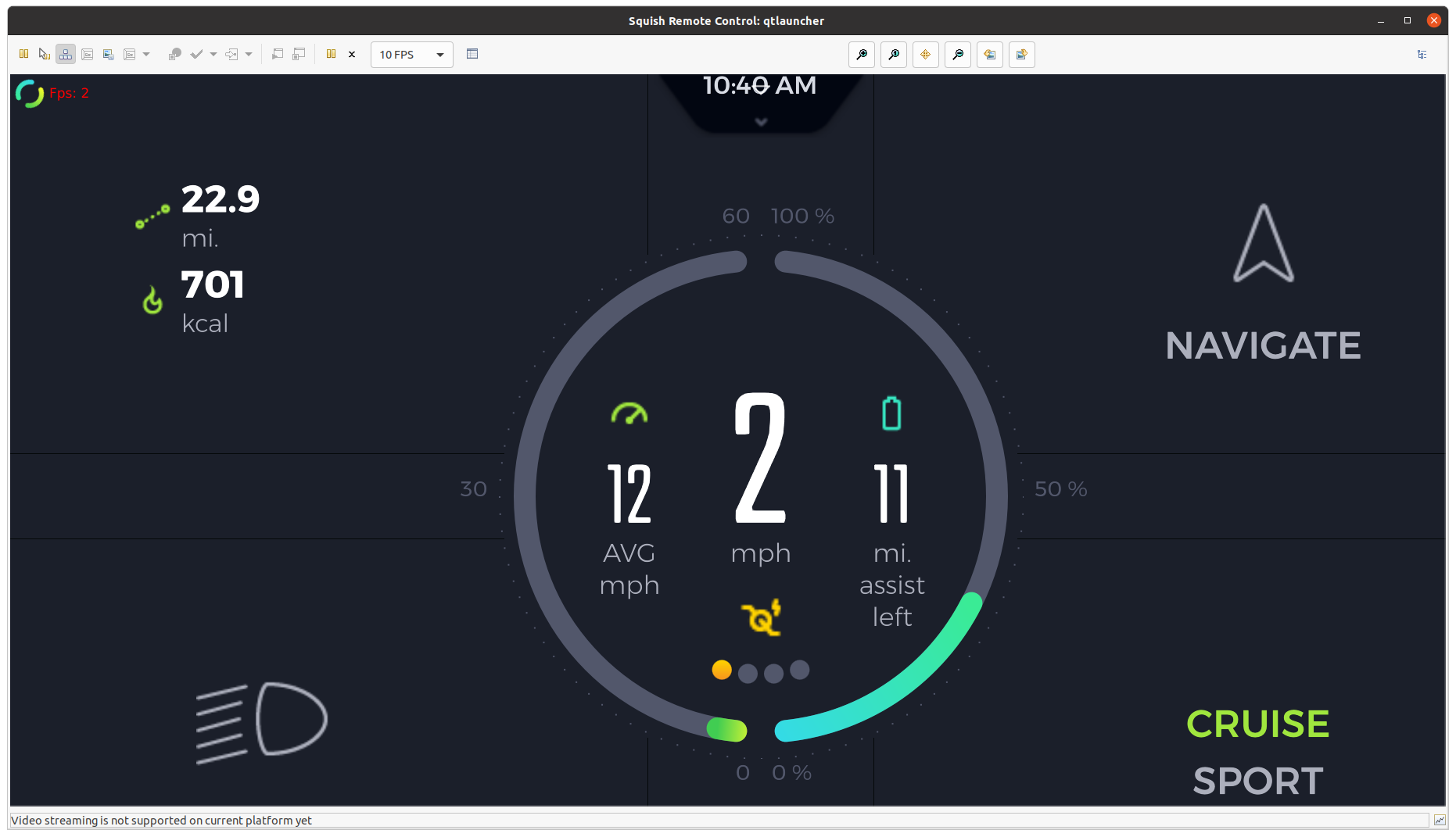This screenshot has width=1456, height=837.
Task: Click the pause icon before the X
Action: pos(332,54)
